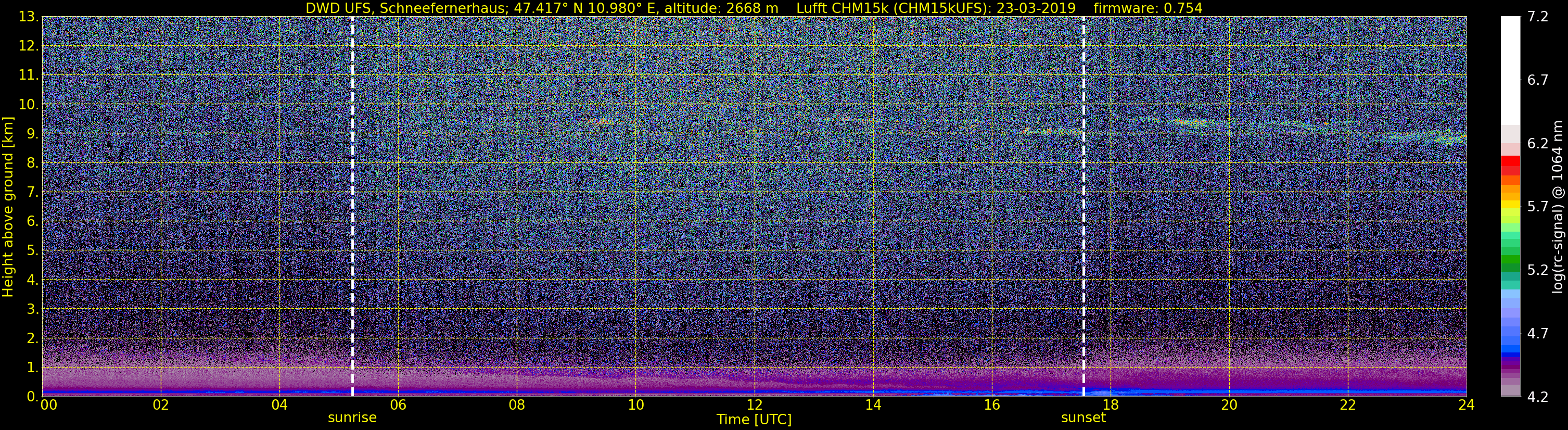
Task: Click the 'sunset' label below the axis
Action: (x=1083, y=418)
